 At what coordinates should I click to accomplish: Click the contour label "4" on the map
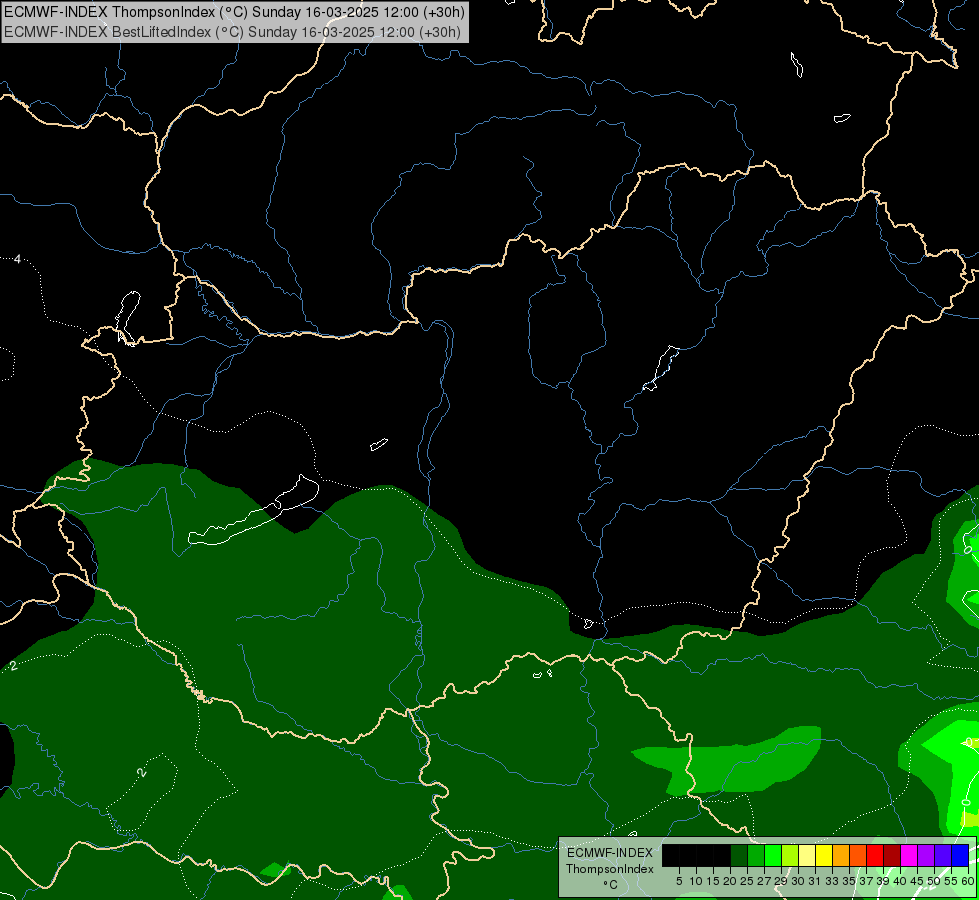[x=17, y=259]
